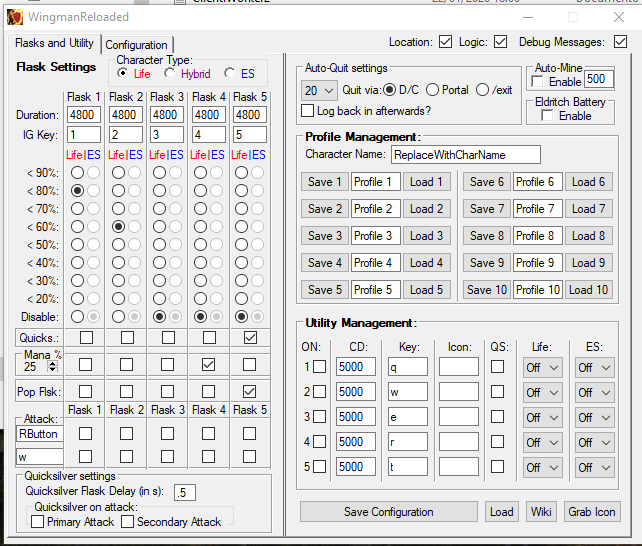The height and width of the screenshot is (546, 642).
Task: Click the Load button beside Save Configuration
Action: tap(502, 512)
